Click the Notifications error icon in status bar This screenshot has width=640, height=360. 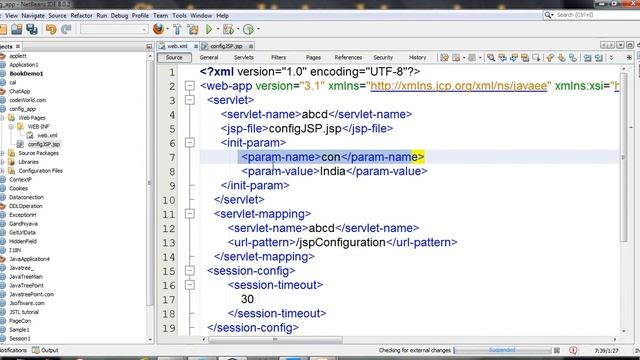tap(573, 350)
